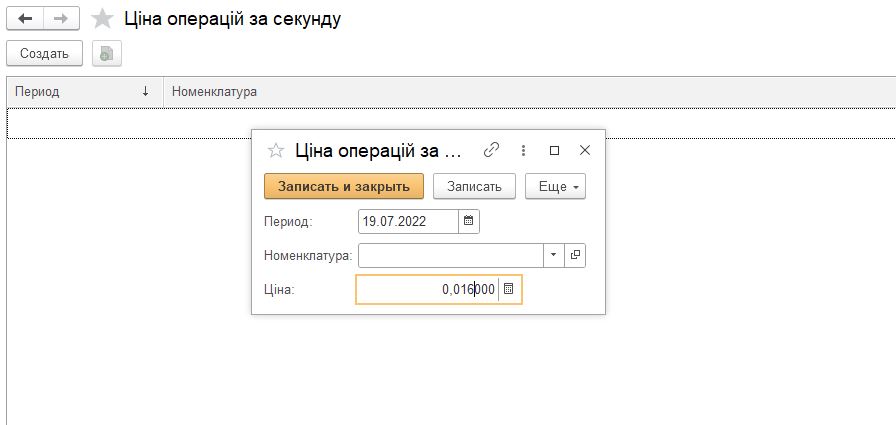Open the Еще dropdown menu
This screenshot has width=896, height=425.
(x=555, y=186)
